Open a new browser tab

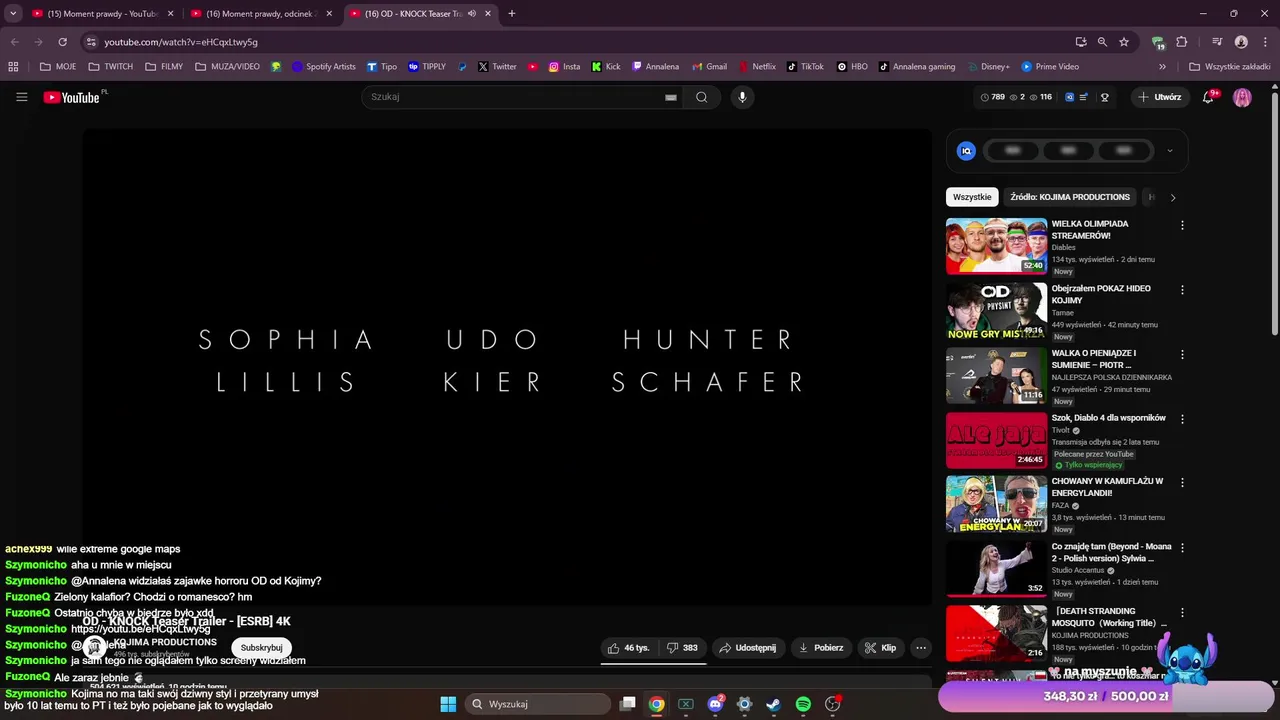click(x=511, y=14)
